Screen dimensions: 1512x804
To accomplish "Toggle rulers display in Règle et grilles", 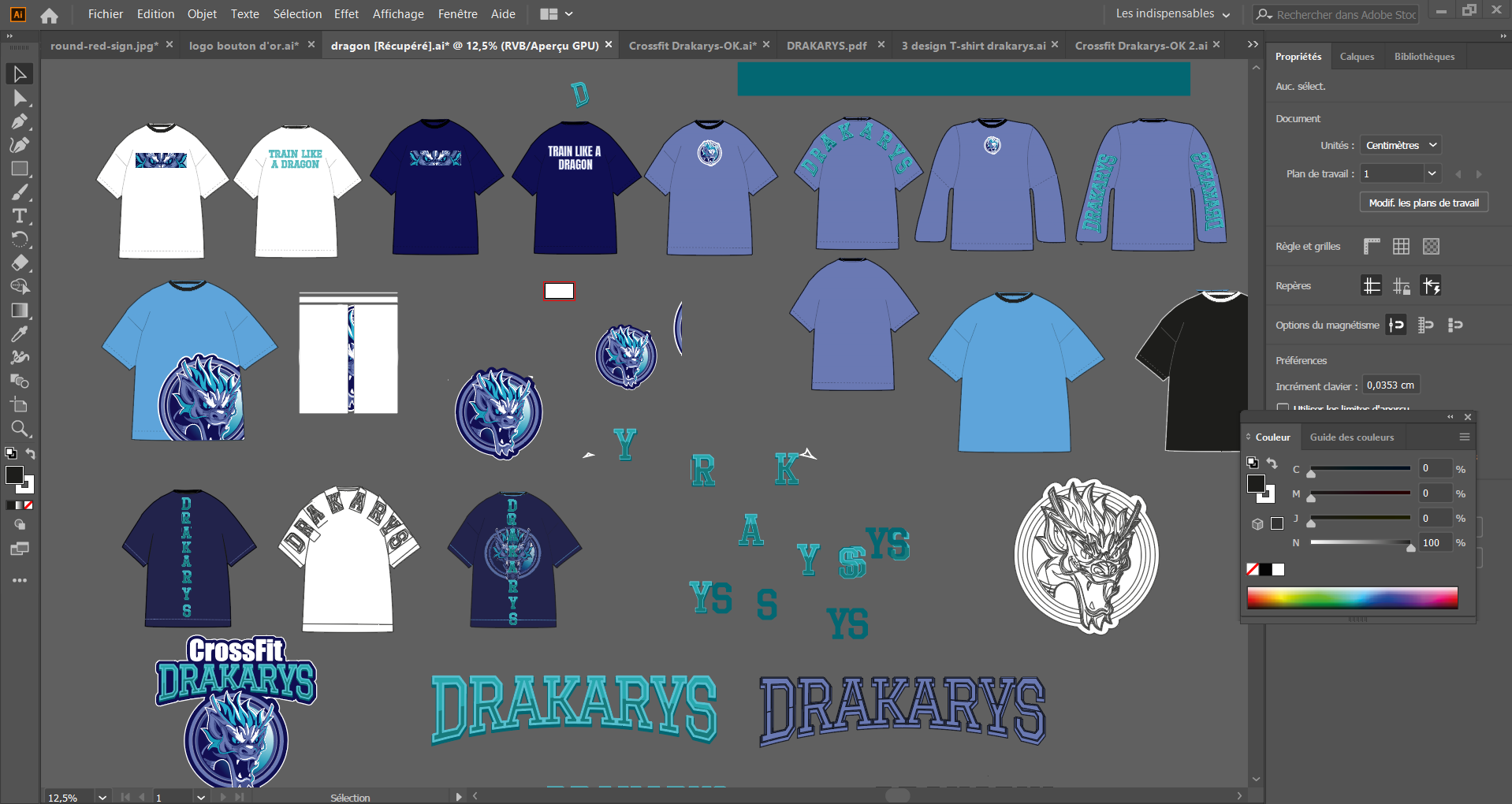I will coord(1372,247).
